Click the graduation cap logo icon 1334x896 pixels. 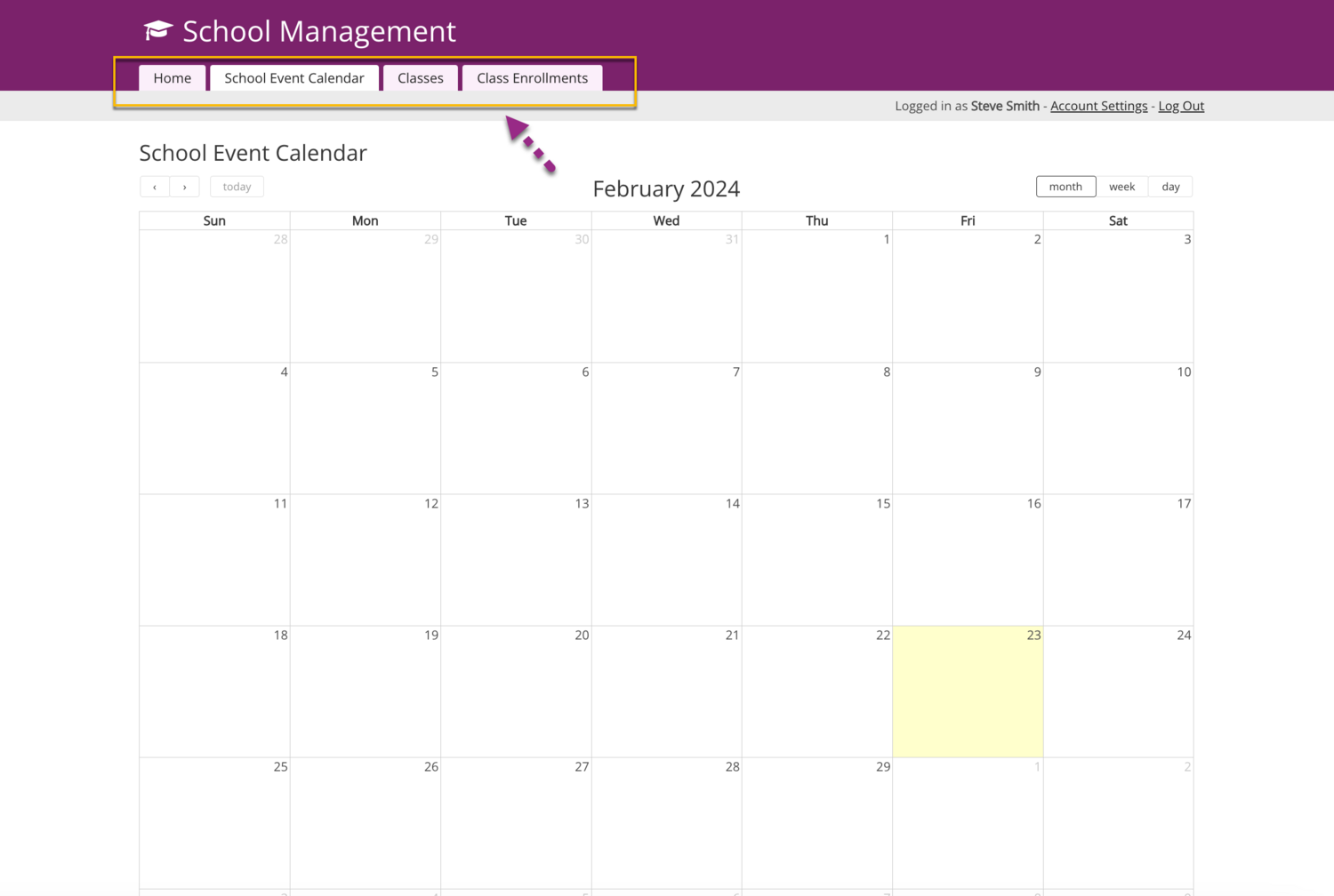click(x=157, y=30)
